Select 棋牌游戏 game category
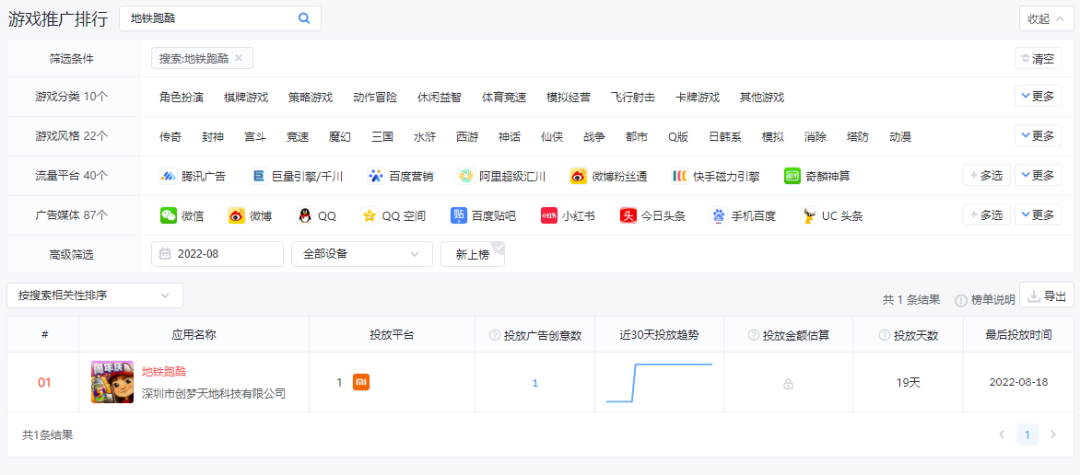Viewport: 1080px width, 475px height. click(246, 97)
